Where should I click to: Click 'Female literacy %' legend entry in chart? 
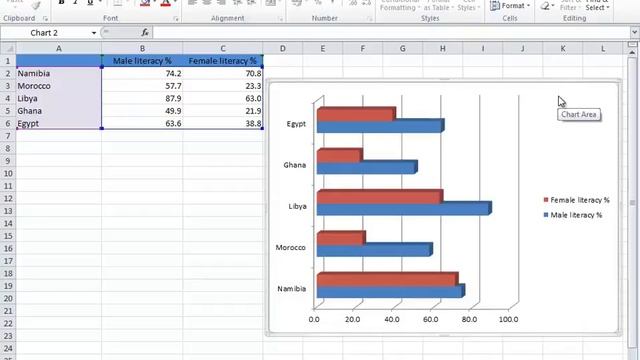(577, 200)
